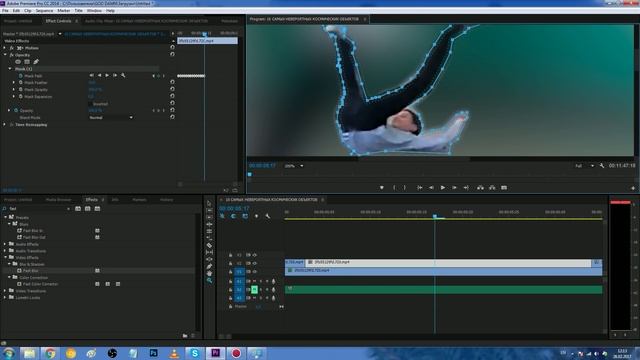640x360 pixels.
Task: Select the Fast Color Corrector effect
Action: tap(40, 284)
